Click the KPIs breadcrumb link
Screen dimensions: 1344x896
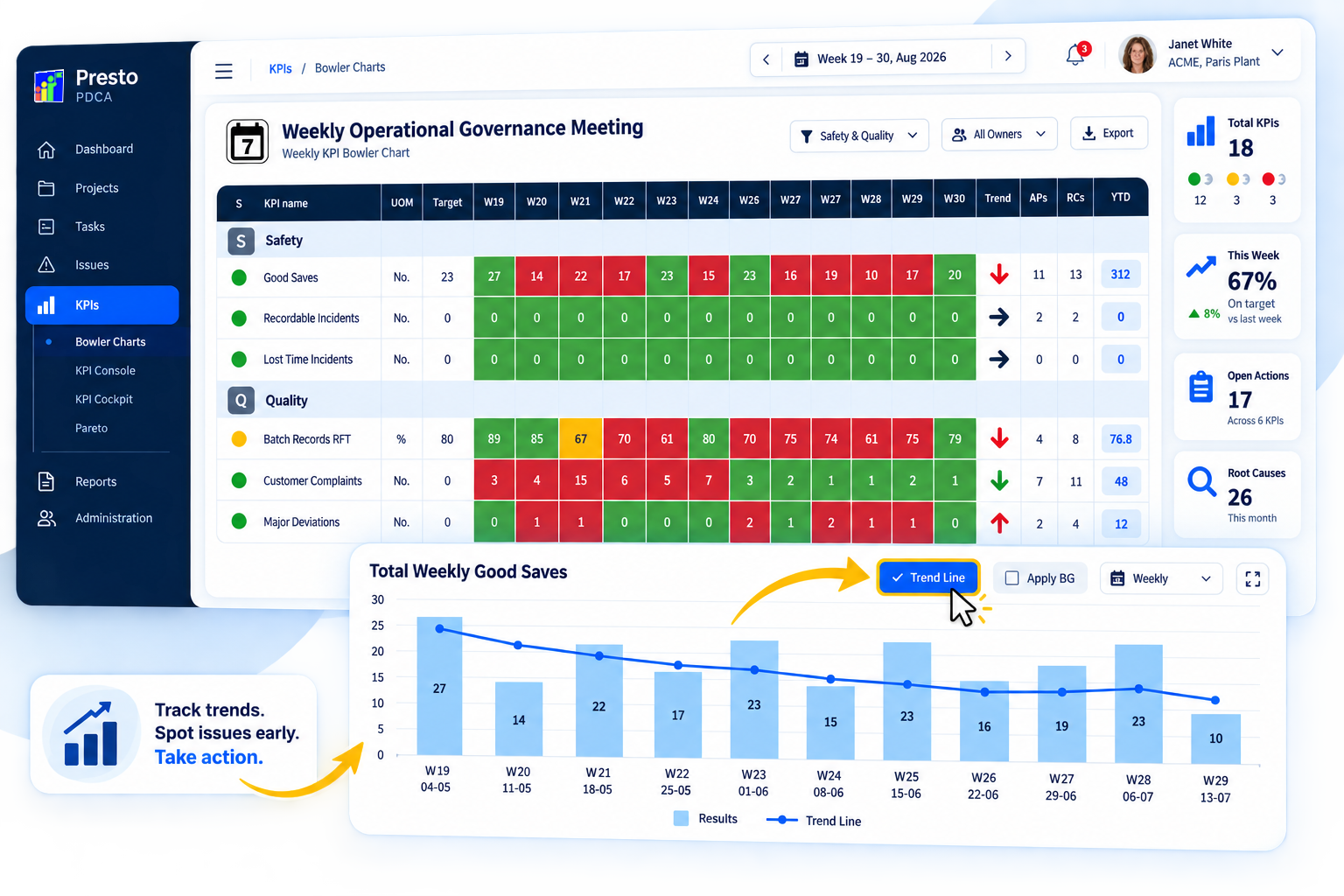click(x=280, y=69)
